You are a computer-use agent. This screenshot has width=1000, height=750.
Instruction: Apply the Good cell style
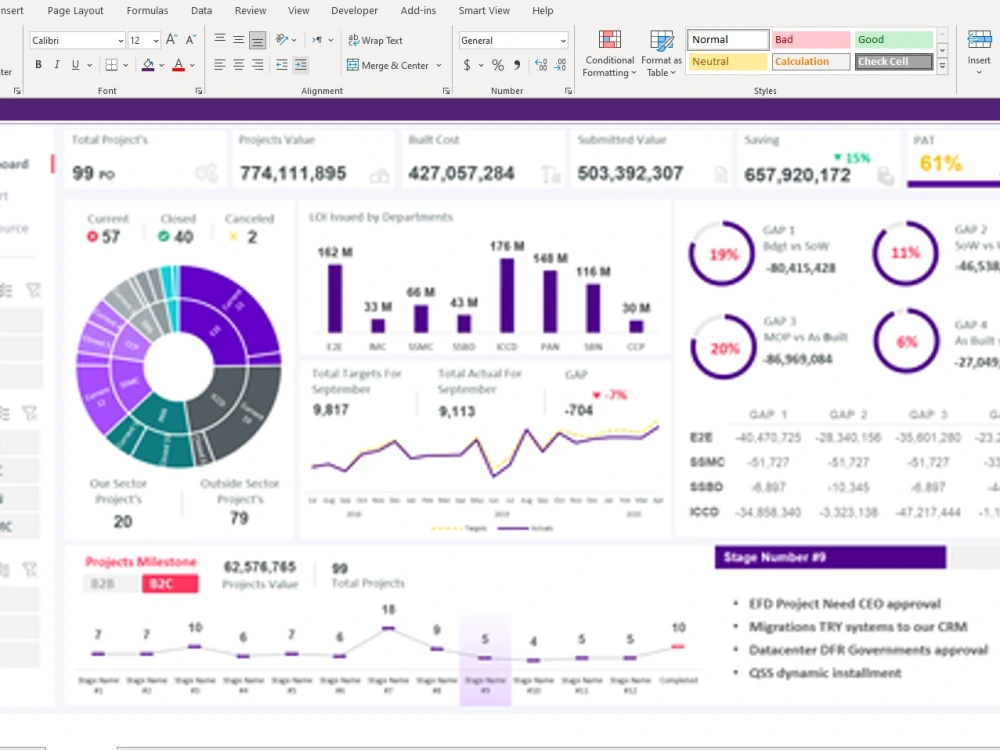pyautogui.click(x=893, y=39)
